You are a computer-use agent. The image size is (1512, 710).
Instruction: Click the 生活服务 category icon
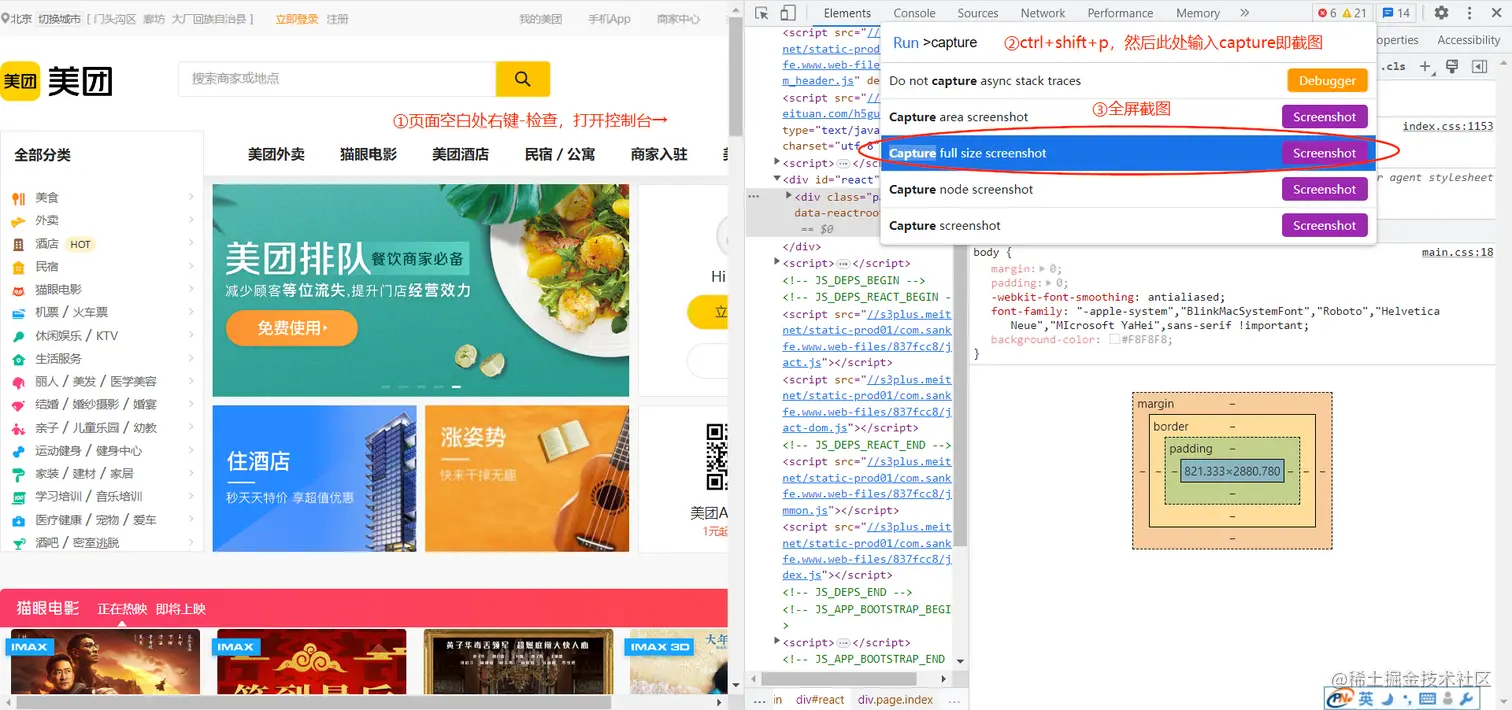tap(18, 359)
